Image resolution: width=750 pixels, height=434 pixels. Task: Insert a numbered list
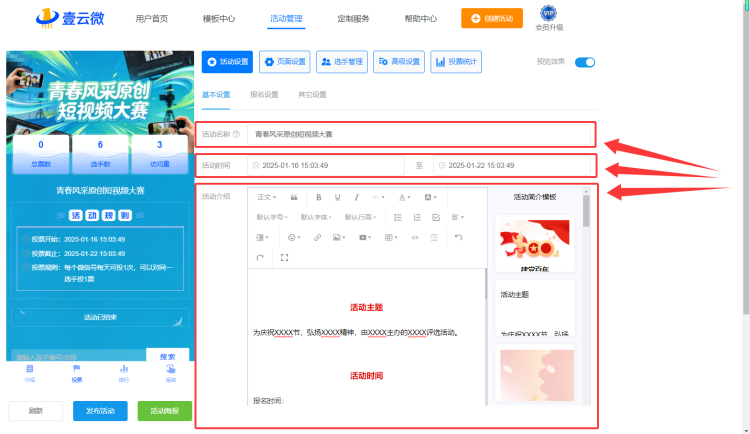point(417,217)
